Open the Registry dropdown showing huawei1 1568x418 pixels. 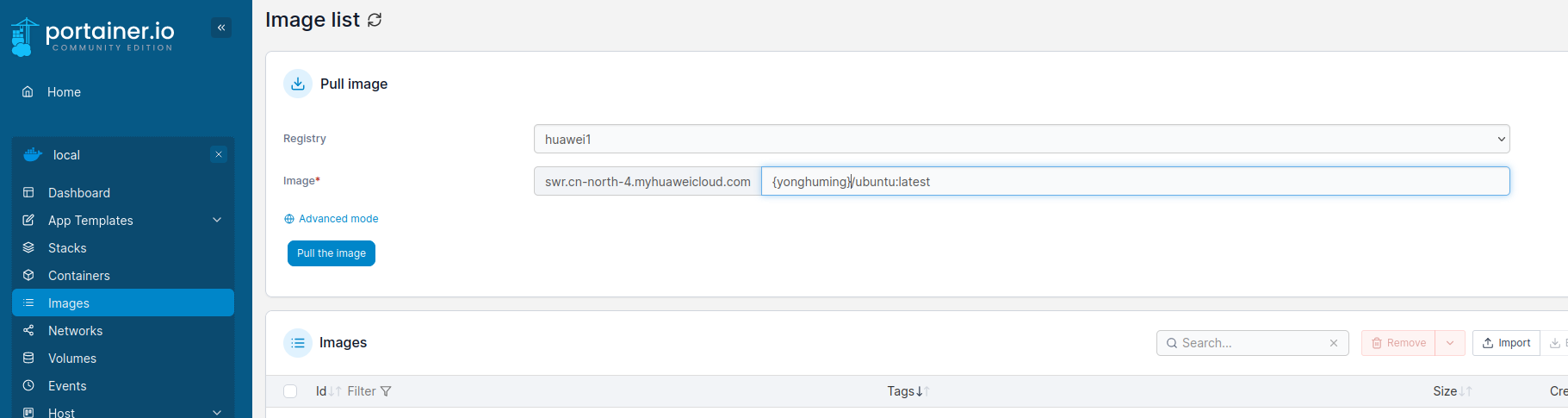(1021, 139)
